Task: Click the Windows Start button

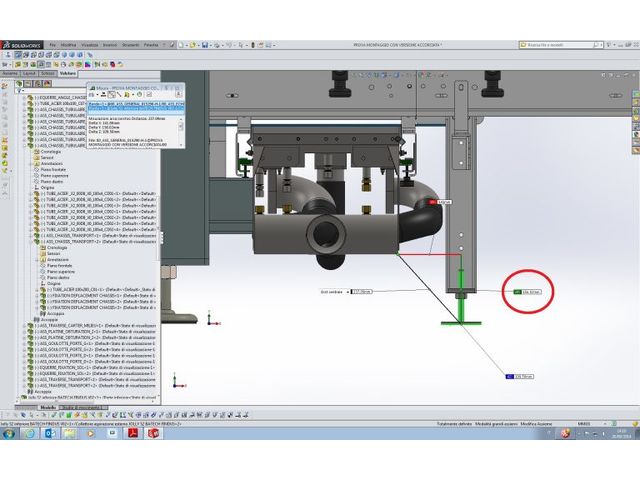Action: (x=9, y=434)
